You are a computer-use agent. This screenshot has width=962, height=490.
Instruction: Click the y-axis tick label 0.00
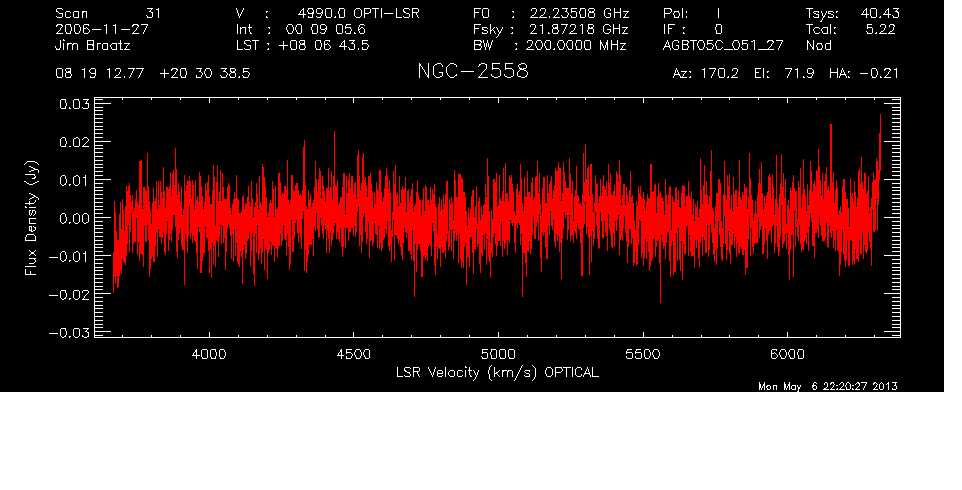pyautogui.click(x=74, y=218)
